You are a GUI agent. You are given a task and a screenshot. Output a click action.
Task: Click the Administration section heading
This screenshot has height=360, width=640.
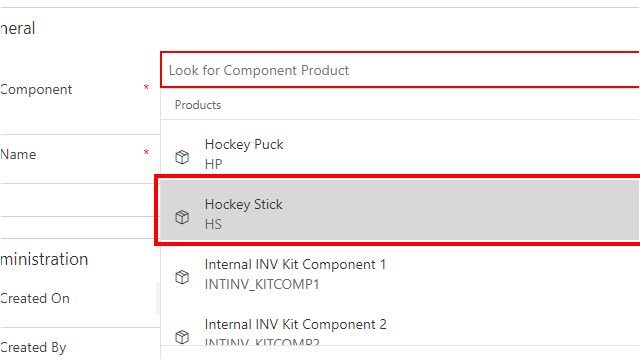[x=44, y=259]
